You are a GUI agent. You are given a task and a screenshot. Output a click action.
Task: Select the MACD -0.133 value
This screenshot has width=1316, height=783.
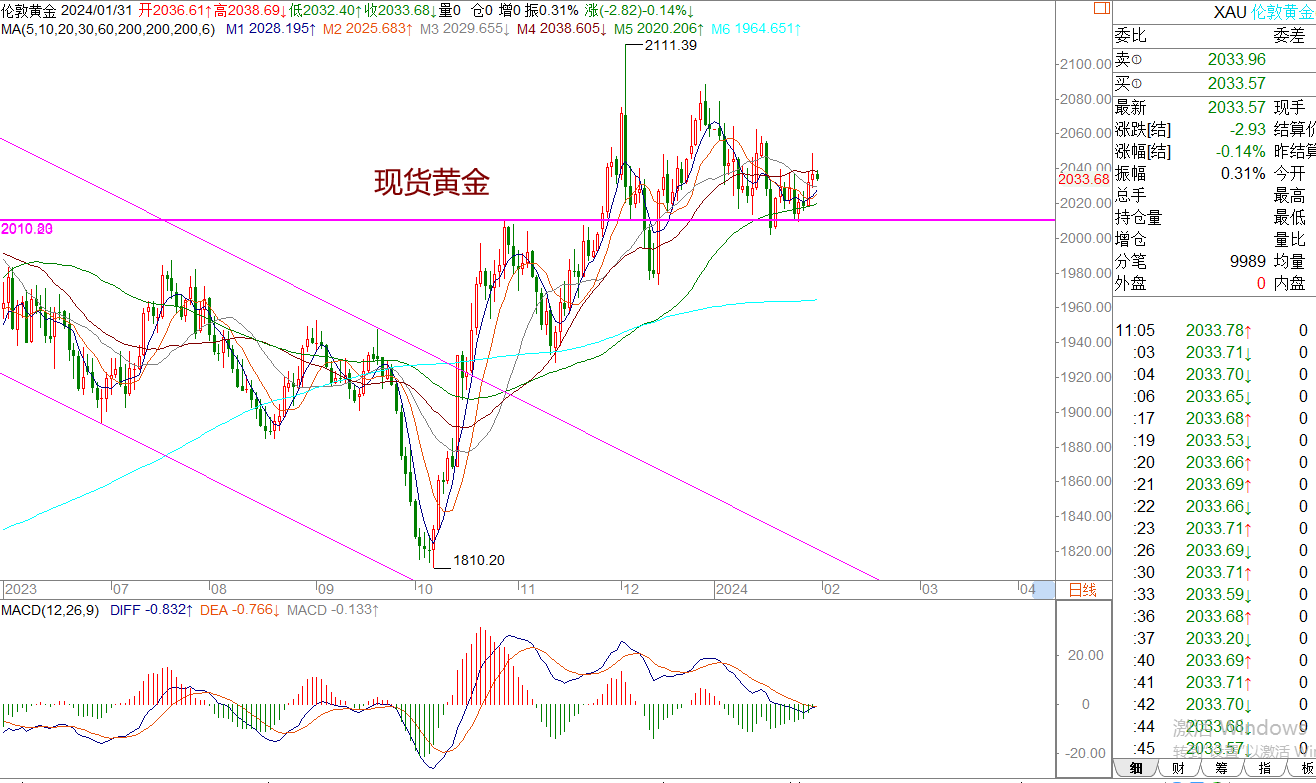click(333, 609)
